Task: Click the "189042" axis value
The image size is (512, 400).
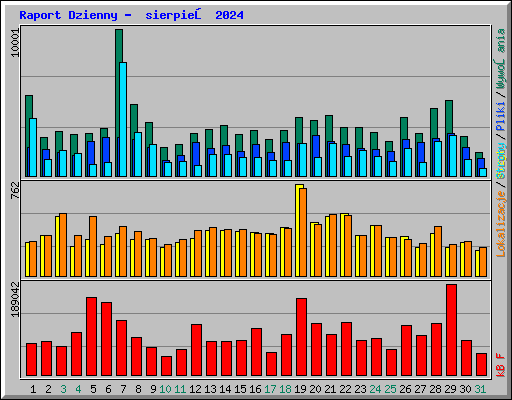Action: 15,299
